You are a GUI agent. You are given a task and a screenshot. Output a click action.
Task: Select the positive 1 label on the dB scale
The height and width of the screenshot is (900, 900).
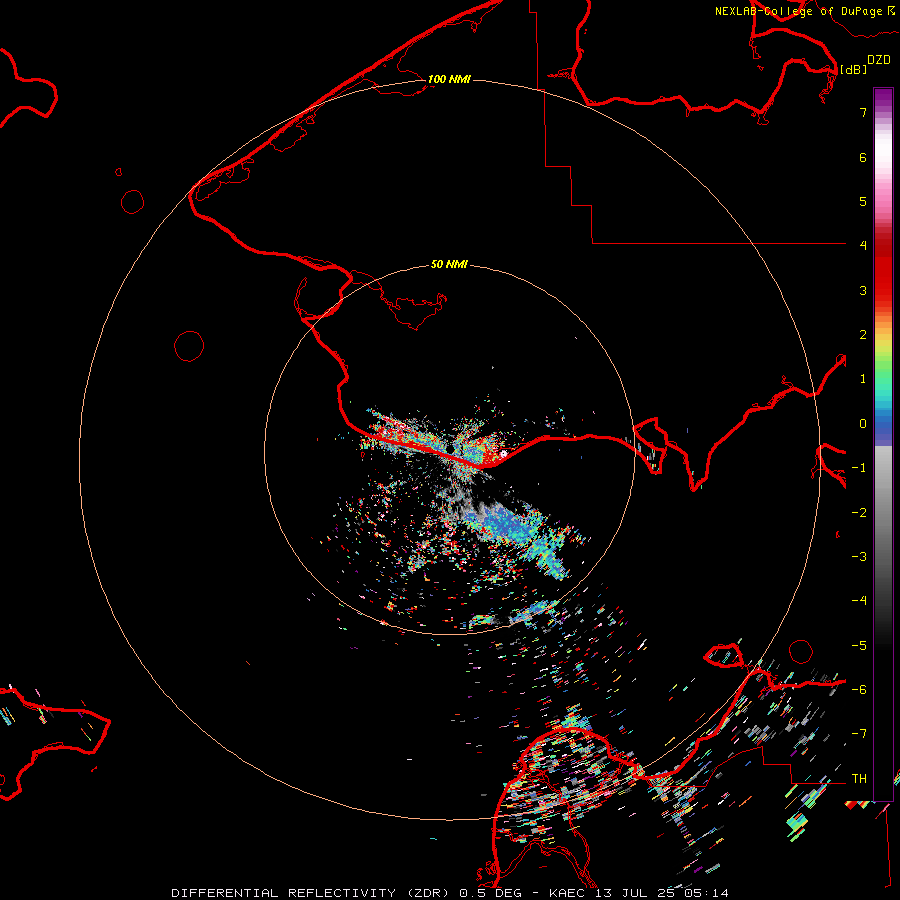click(863, 379)
